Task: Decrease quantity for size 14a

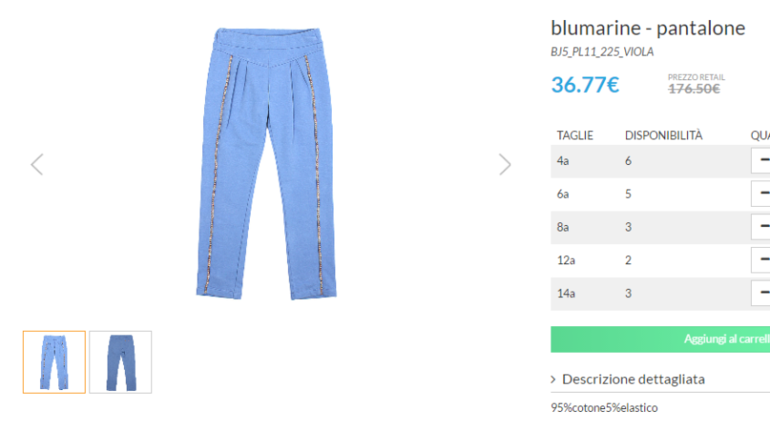Action: [x=761, y=293]
